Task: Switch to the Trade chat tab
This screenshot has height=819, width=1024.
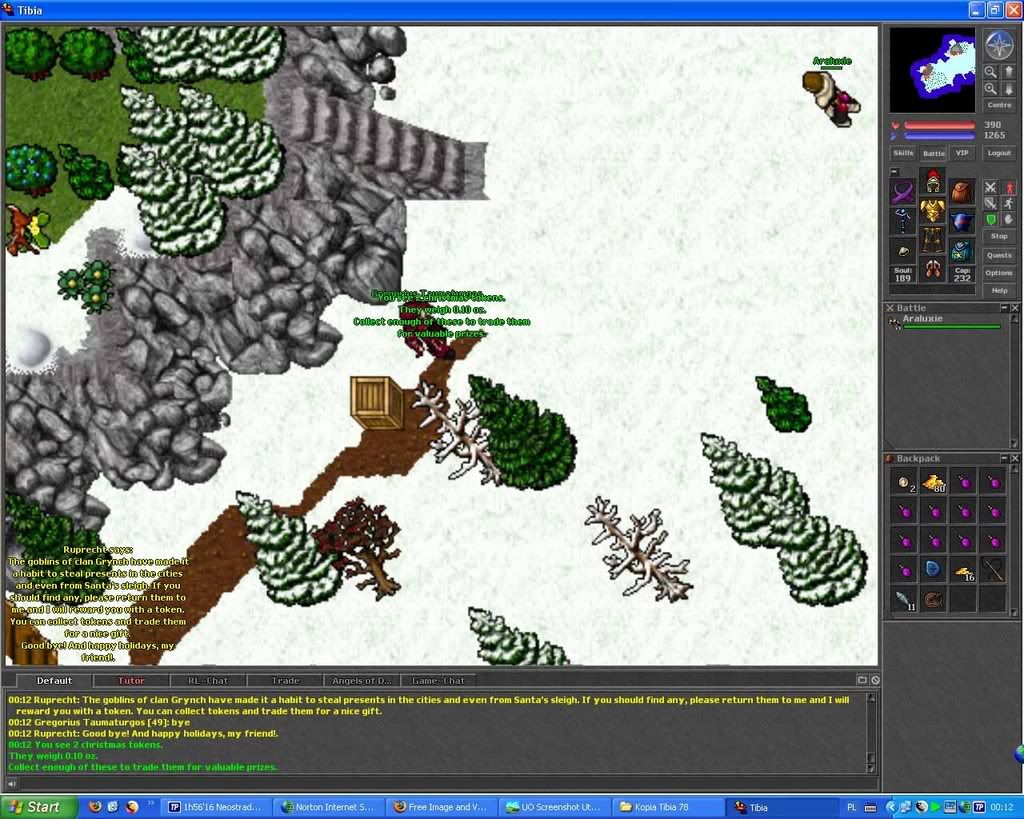Action: point(285,681)
